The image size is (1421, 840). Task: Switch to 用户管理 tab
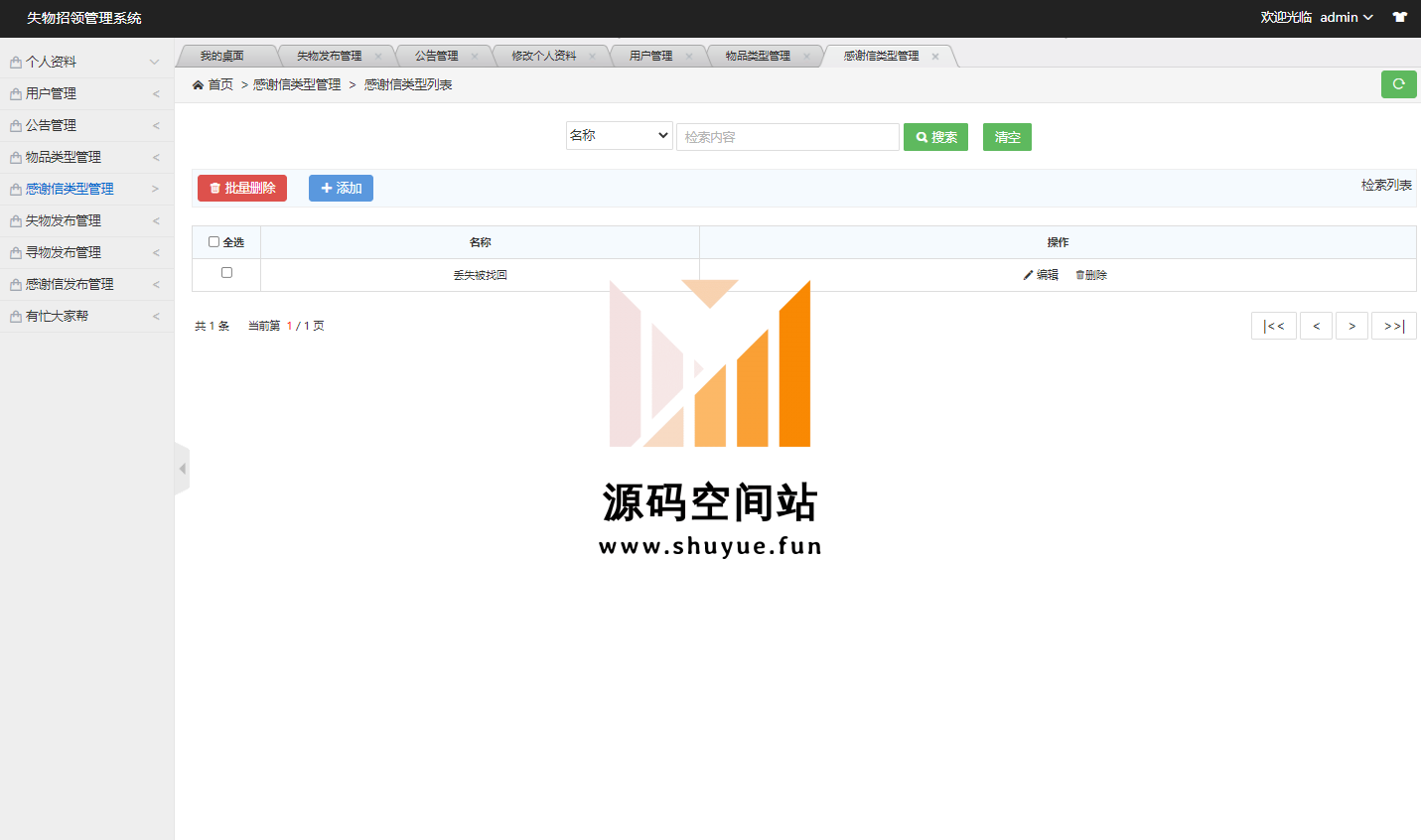[650, 57]
